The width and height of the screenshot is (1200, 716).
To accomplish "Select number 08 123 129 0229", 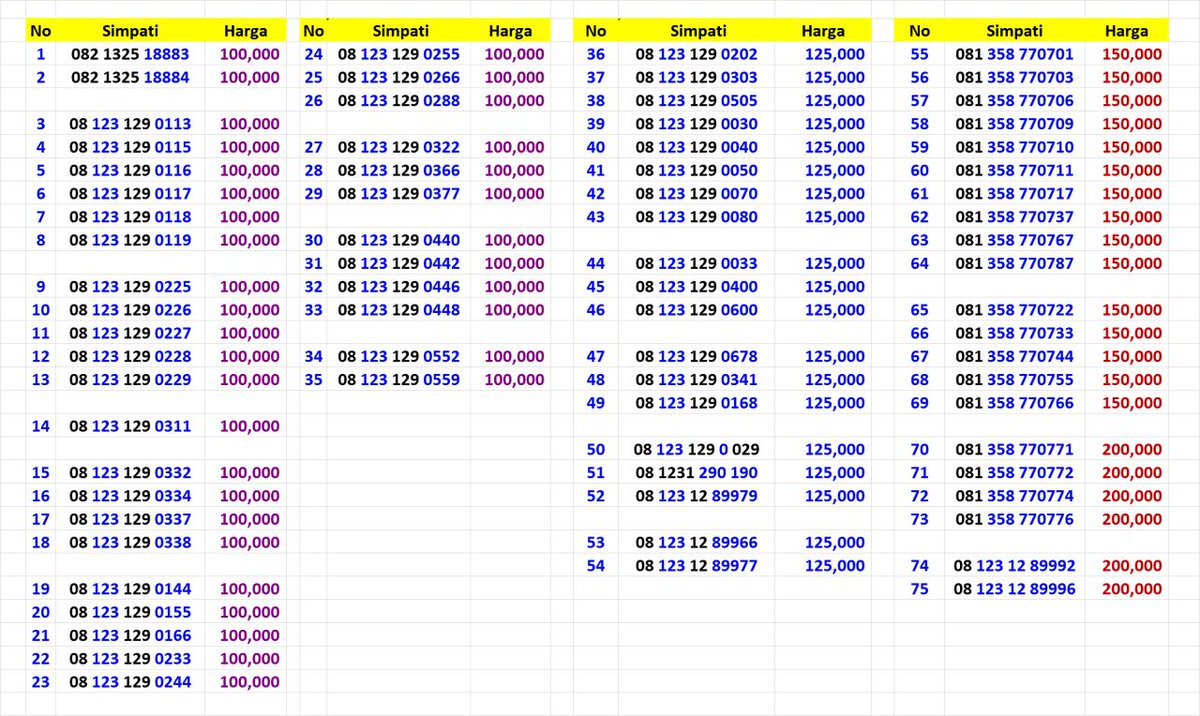I will (130, 380).
